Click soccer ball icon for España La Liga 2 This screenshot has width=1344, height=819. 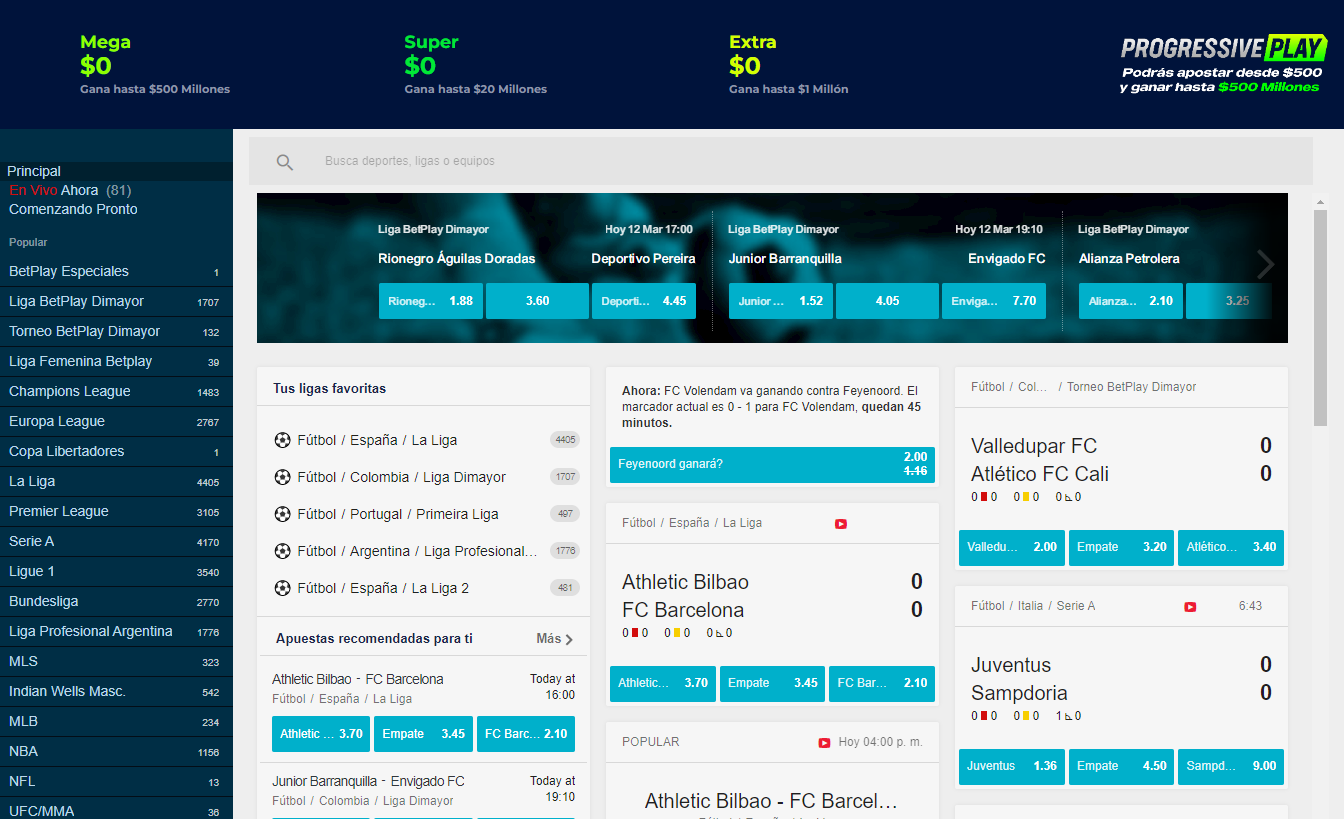pyautogui.click(x=282, y=588)
